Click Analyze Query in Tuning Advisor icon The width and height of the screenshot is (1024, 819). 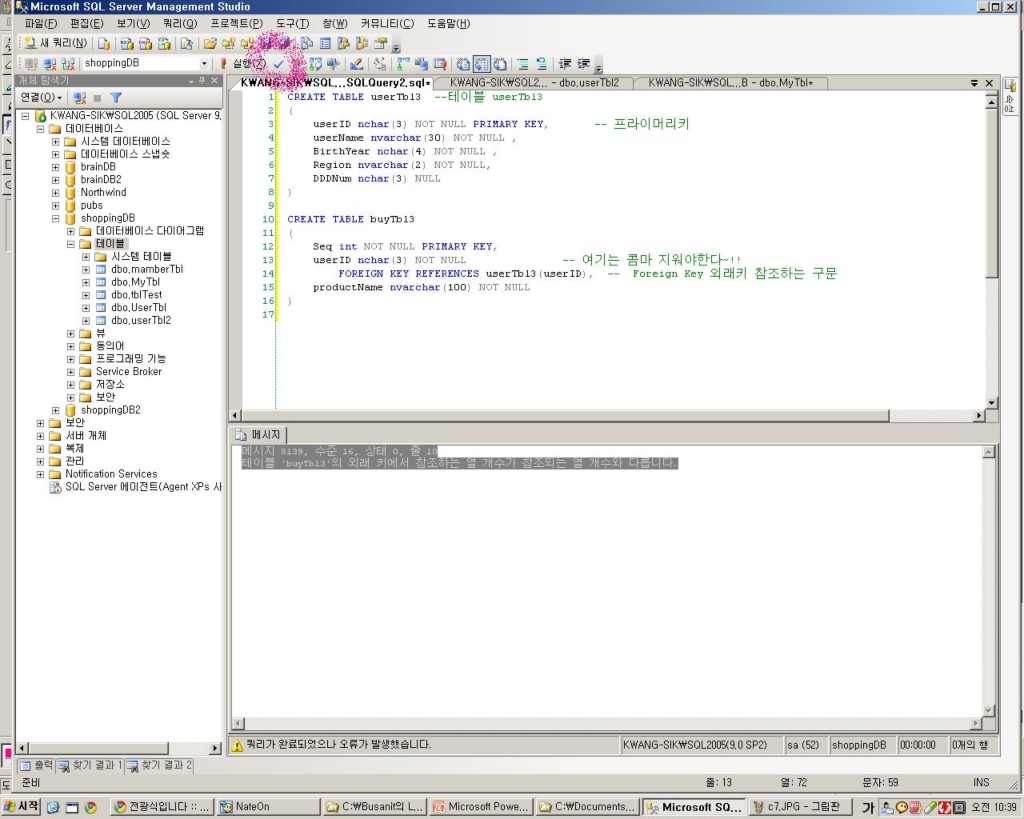(334, 63)
